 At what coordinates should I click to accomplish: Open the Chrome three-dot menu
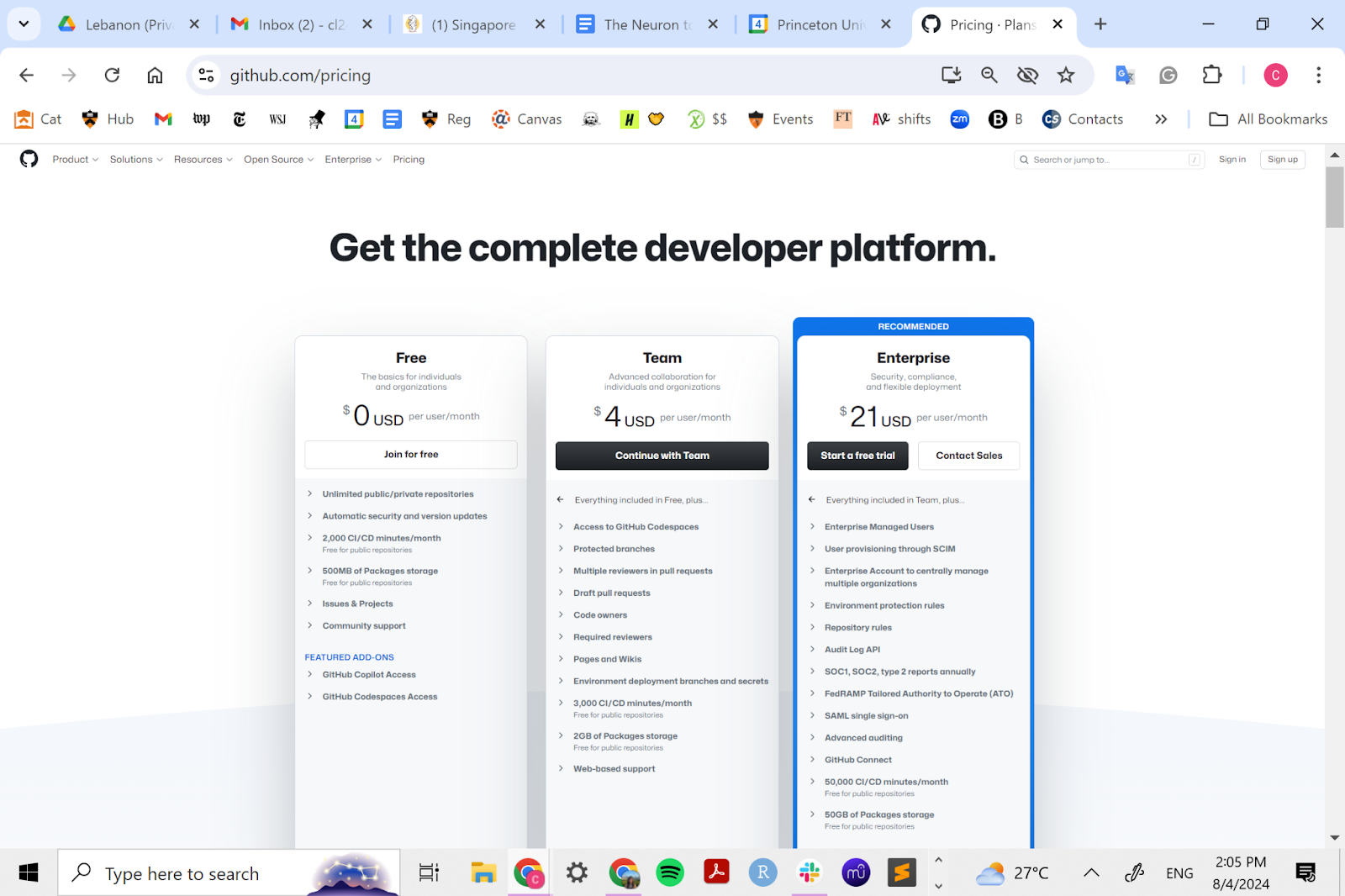coord(1318,76)
